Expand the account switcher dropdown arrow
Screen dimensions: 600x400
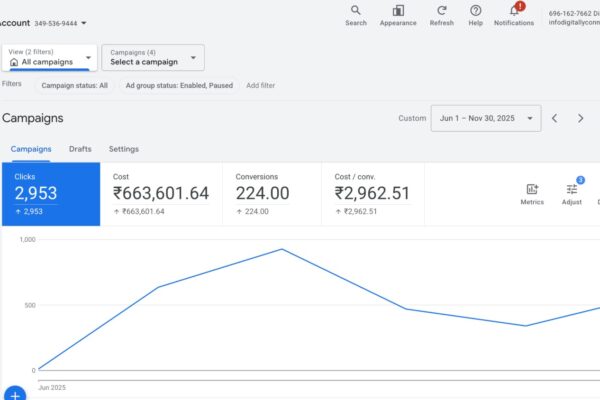[84, 22]
